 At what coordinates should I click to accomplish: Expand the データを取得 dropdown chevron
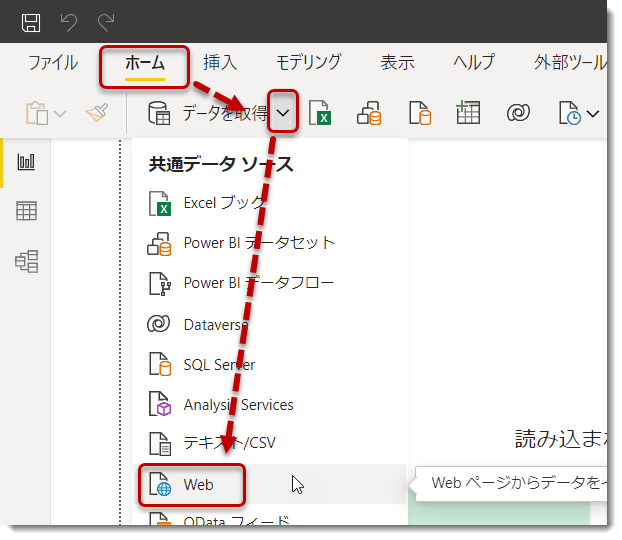pos(283,113)
